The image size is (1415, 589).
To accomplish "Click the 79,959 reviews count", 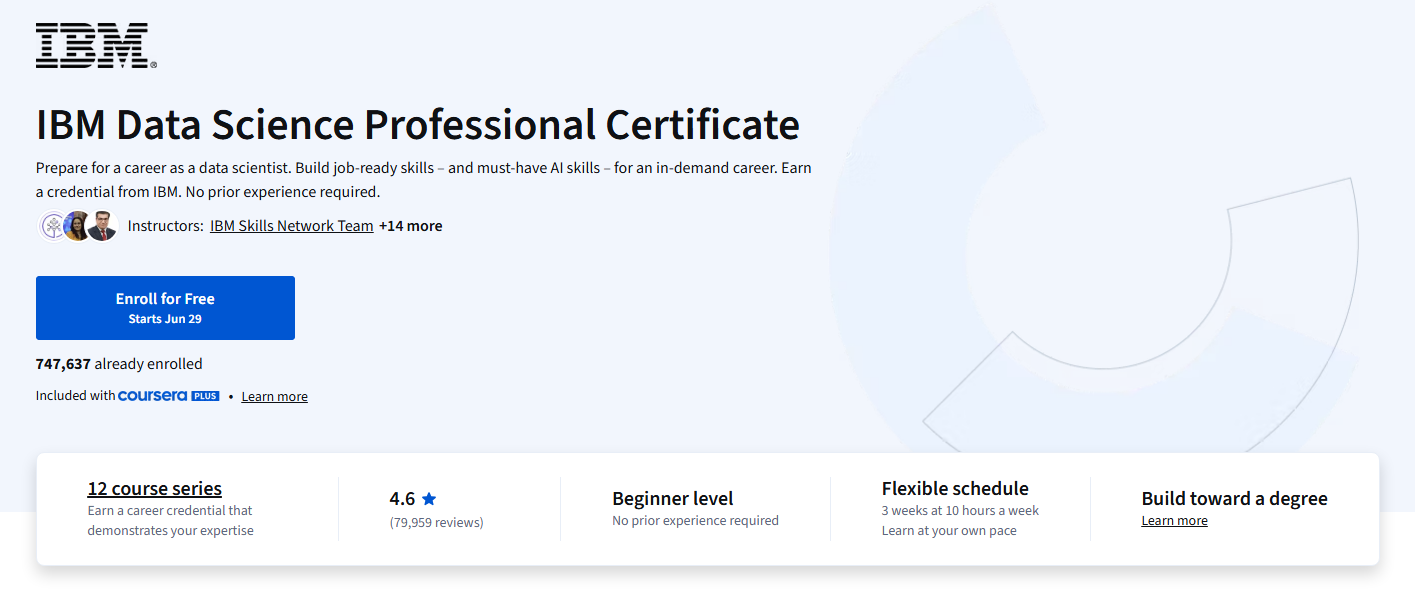I will (436, 522).
